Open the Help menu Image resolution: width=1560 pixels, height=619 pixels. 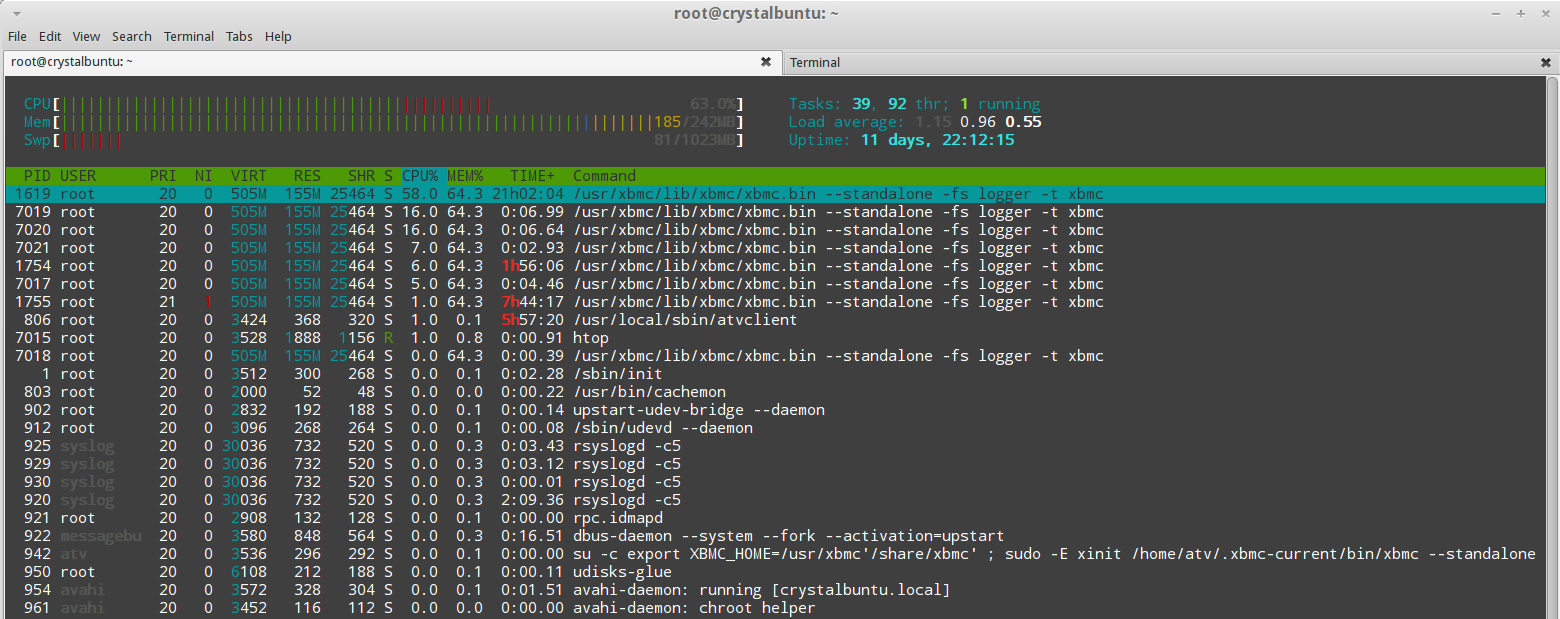(x=278, y=36)
